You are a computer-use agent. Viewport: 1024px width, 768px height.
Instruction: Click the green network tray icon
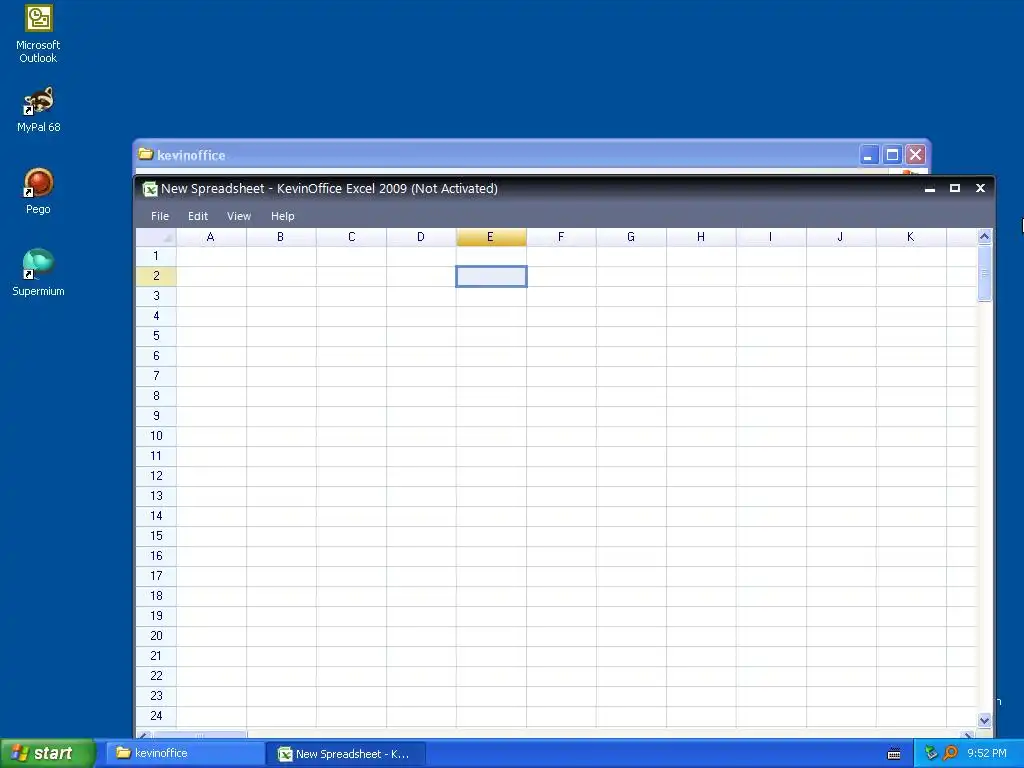(x=931, y=753)
